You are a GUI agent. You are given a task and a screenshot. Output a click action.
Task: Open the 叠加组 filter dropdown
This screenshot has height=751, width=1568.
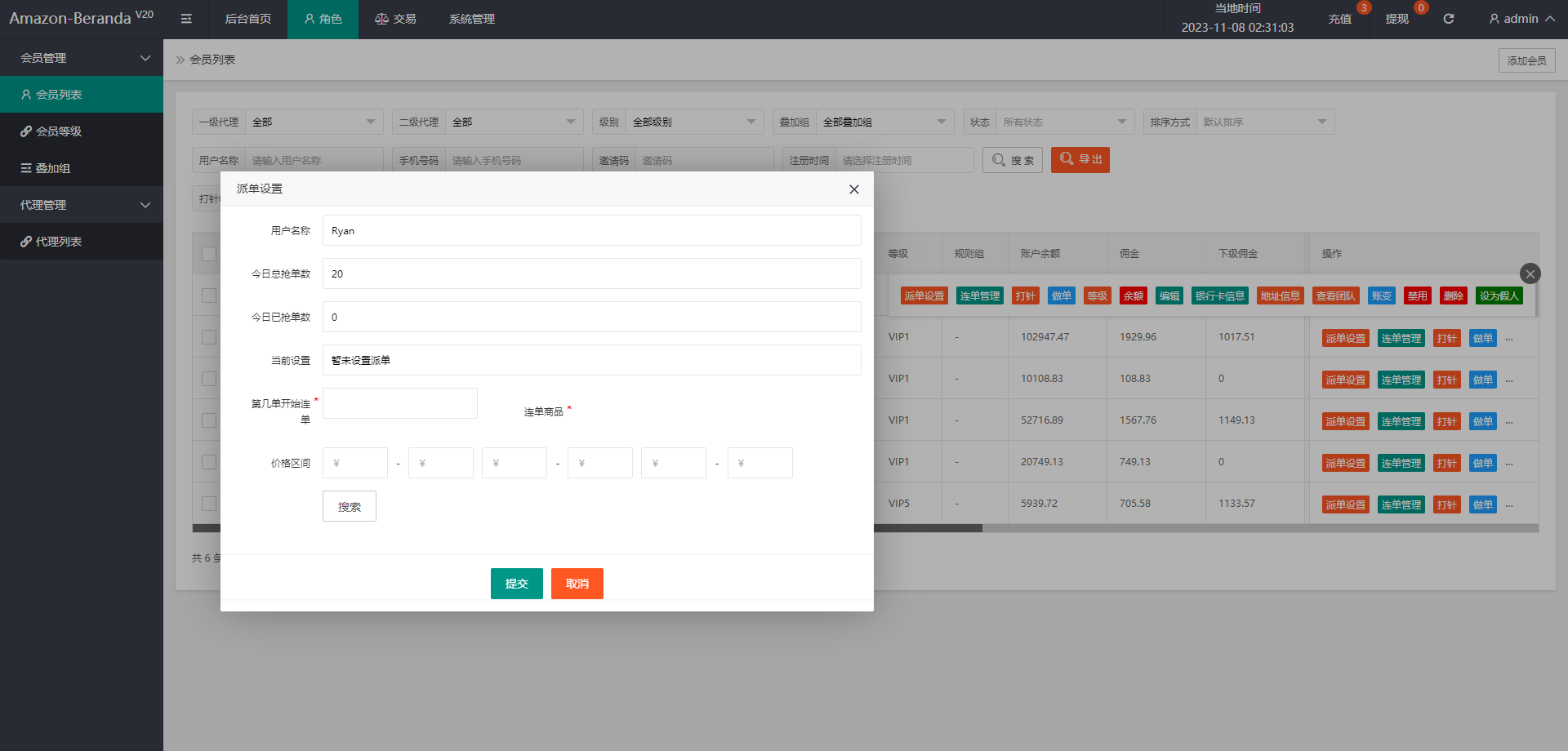click(885, 122)
